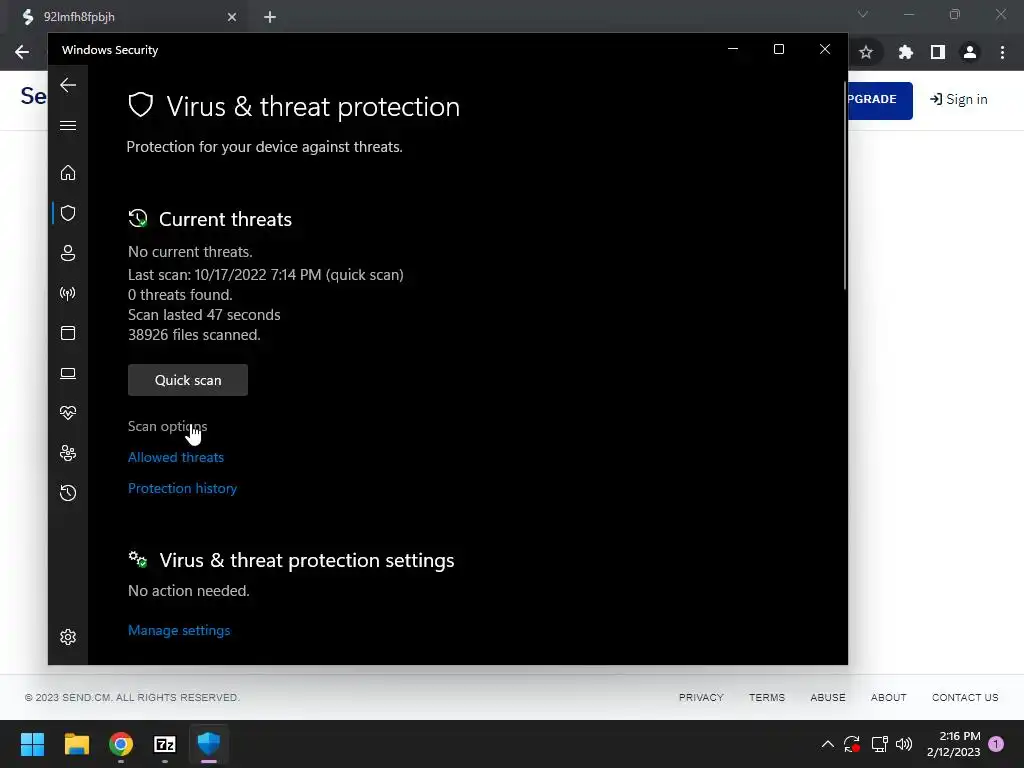Open the notification count badge
Screen dimensions: 1024x768
pos(996,744)
